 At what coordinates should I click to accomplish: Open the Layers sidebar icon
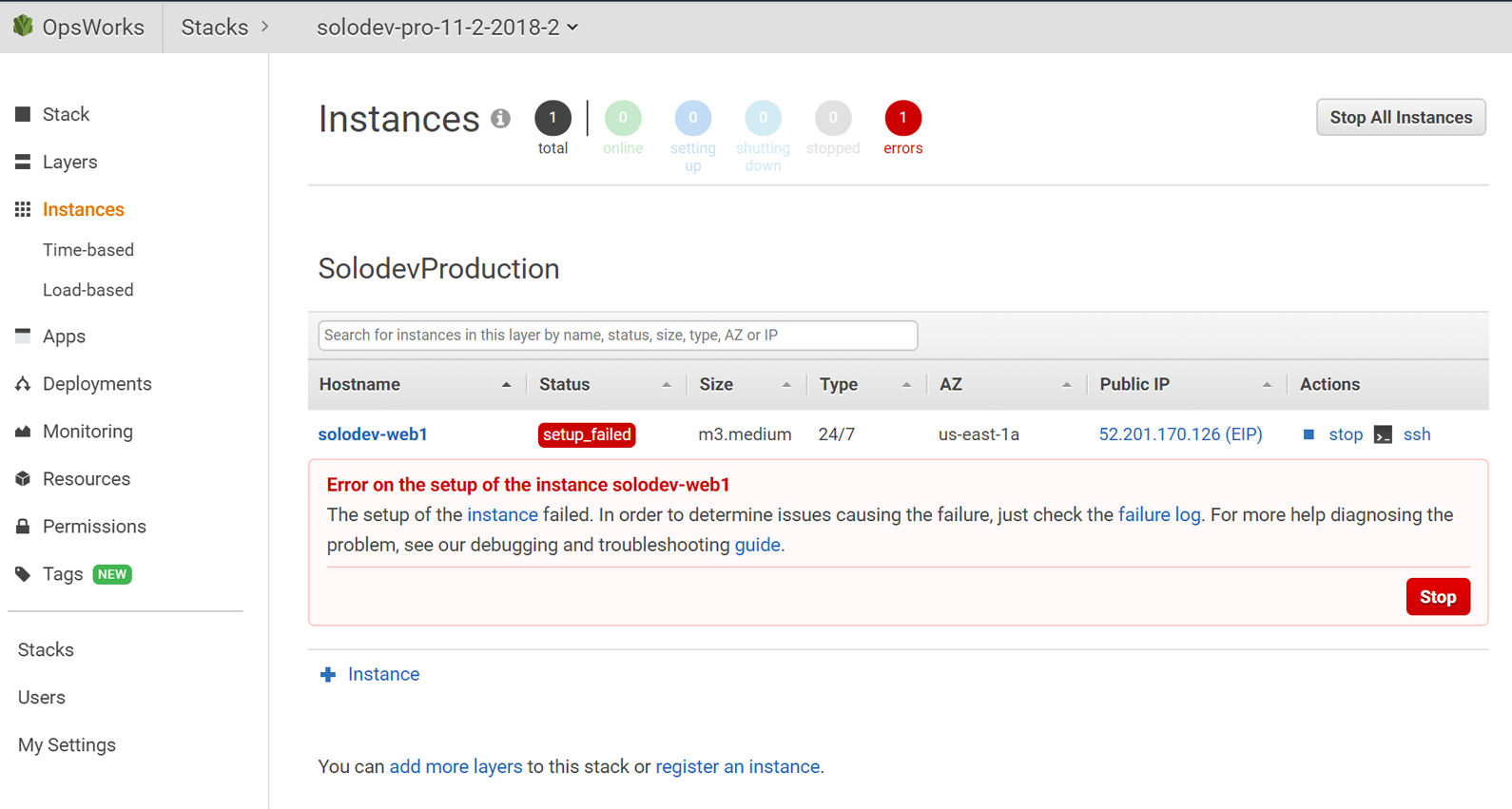(x=23, y=162)
